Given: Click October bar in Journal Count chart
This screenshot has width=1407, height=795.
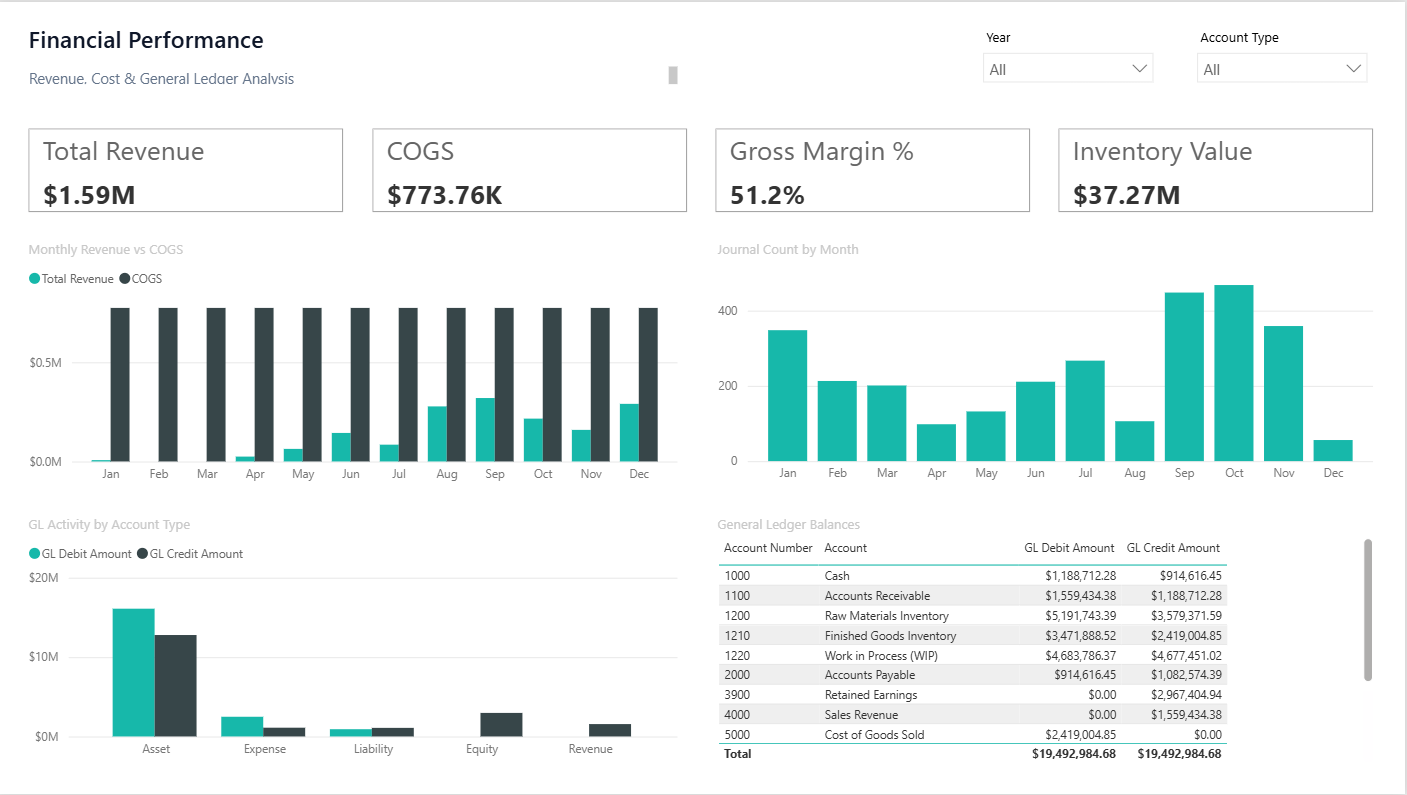Looking at the screenshot, I should (1234, 373).
